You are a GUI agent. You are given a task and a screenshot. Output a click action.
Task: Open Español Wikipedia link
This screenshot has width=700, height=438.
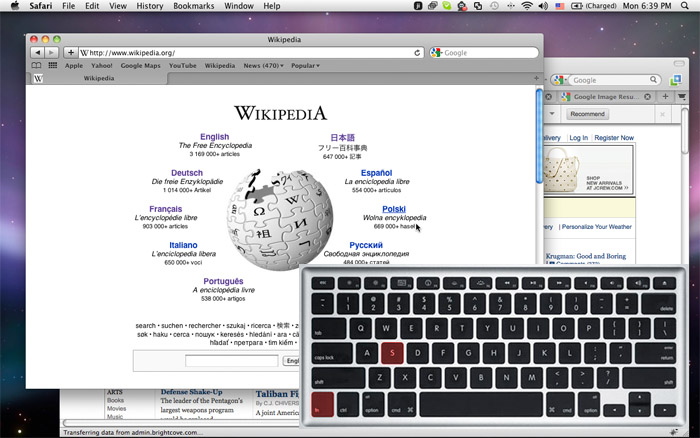pyautogui.click(x=376, y=173)
